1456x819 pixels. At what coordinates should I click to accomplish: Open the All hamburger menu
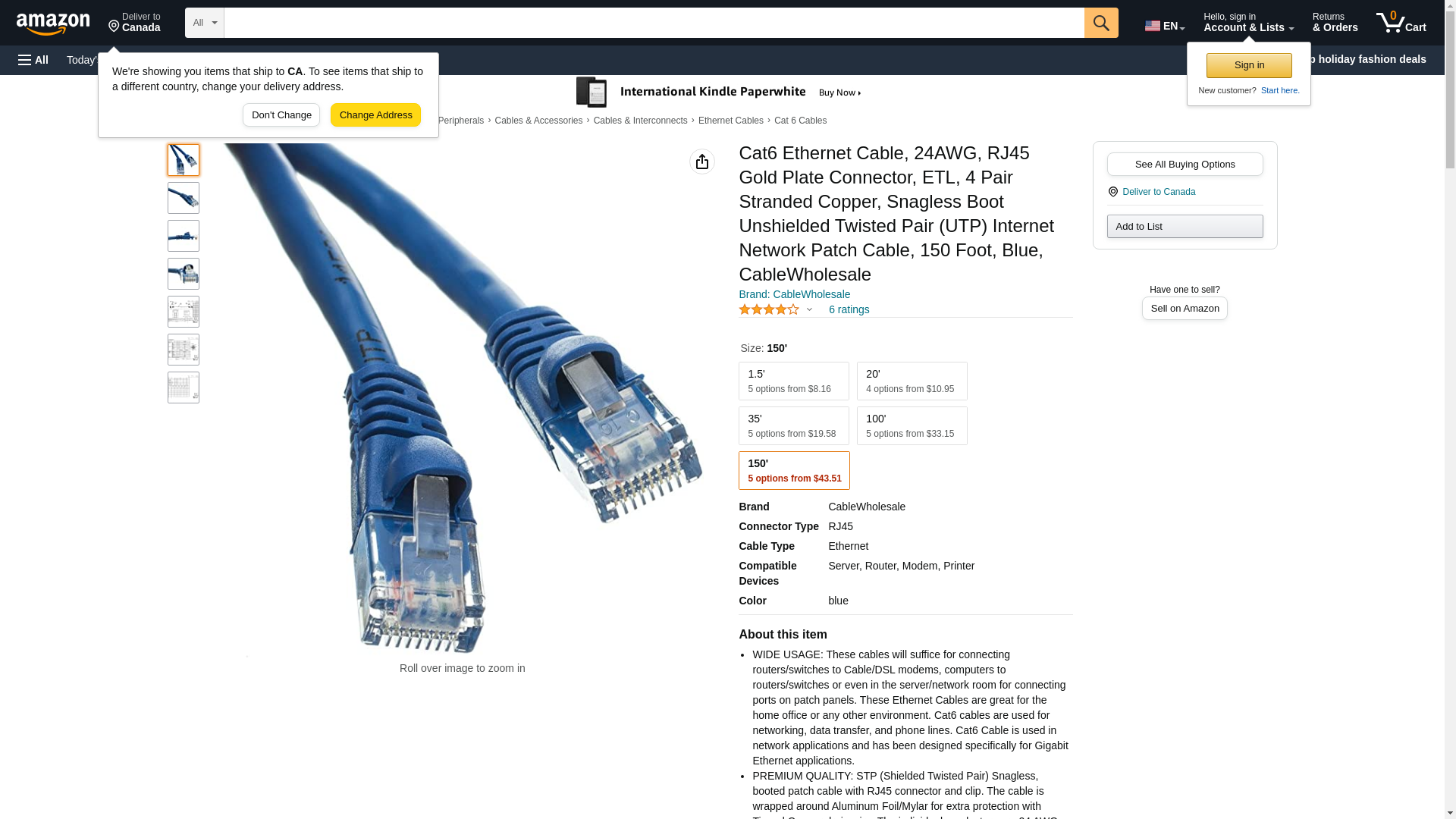pyautogui.click(x=33, y=60)
